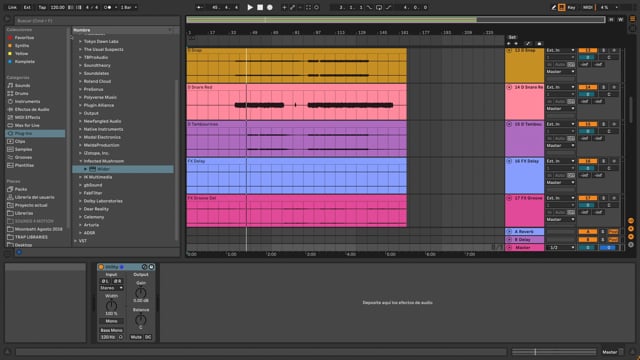Collapse the 14 D Snare Re track

509,87
